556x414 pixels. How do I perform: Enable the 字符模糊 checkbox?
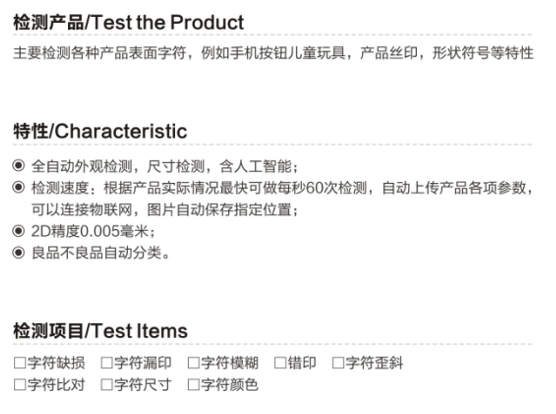click(x=194, y=363)
